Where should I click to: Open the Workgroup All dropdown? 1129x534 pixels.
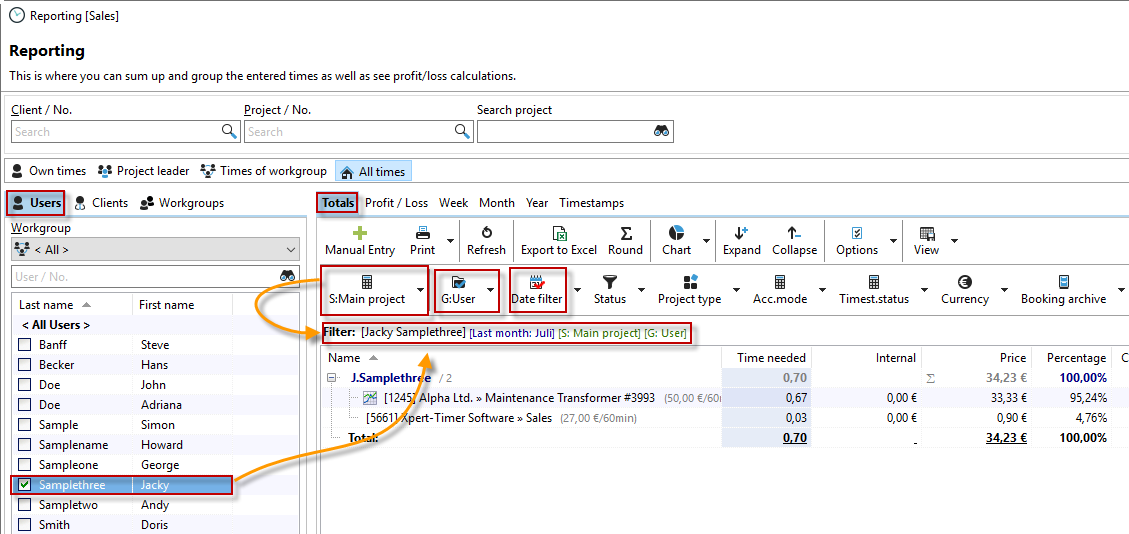pos(155,249)
